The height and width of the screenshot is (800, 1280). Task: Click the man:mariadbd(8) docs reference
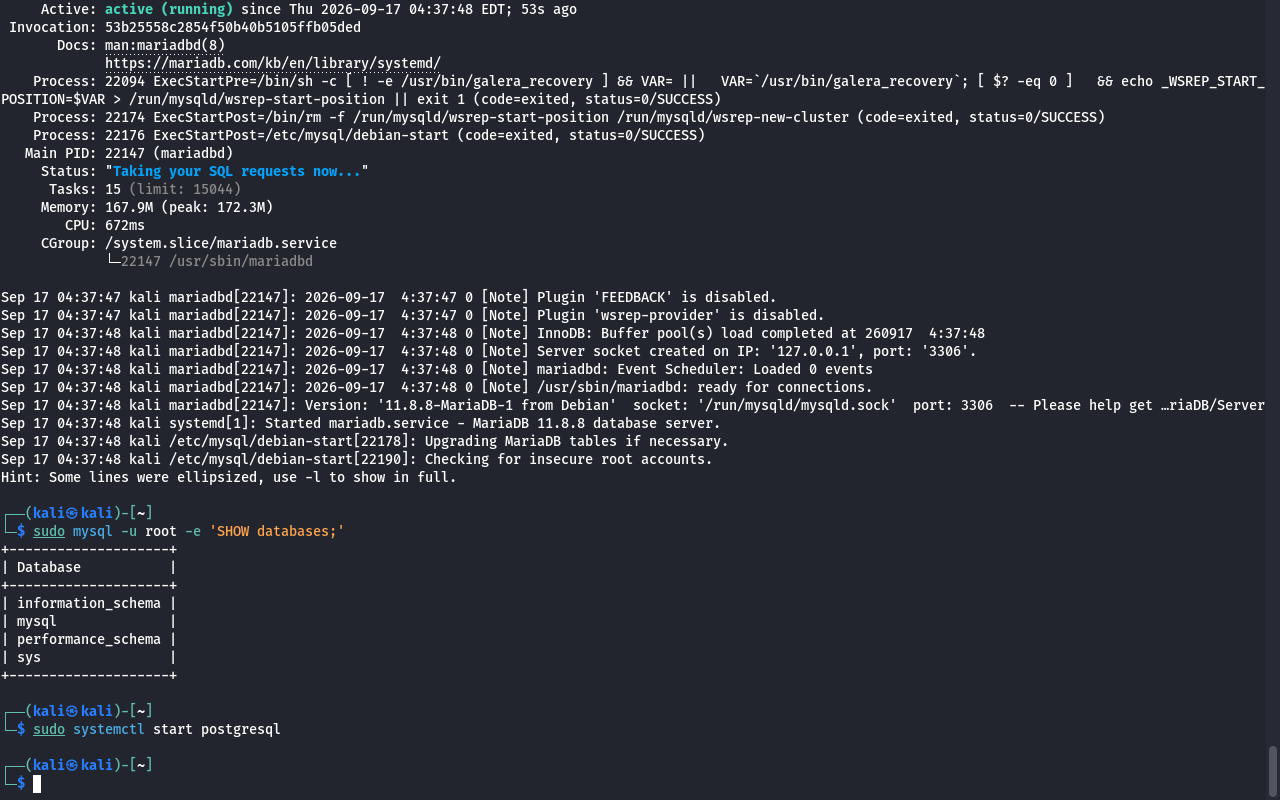pos(165,45)
